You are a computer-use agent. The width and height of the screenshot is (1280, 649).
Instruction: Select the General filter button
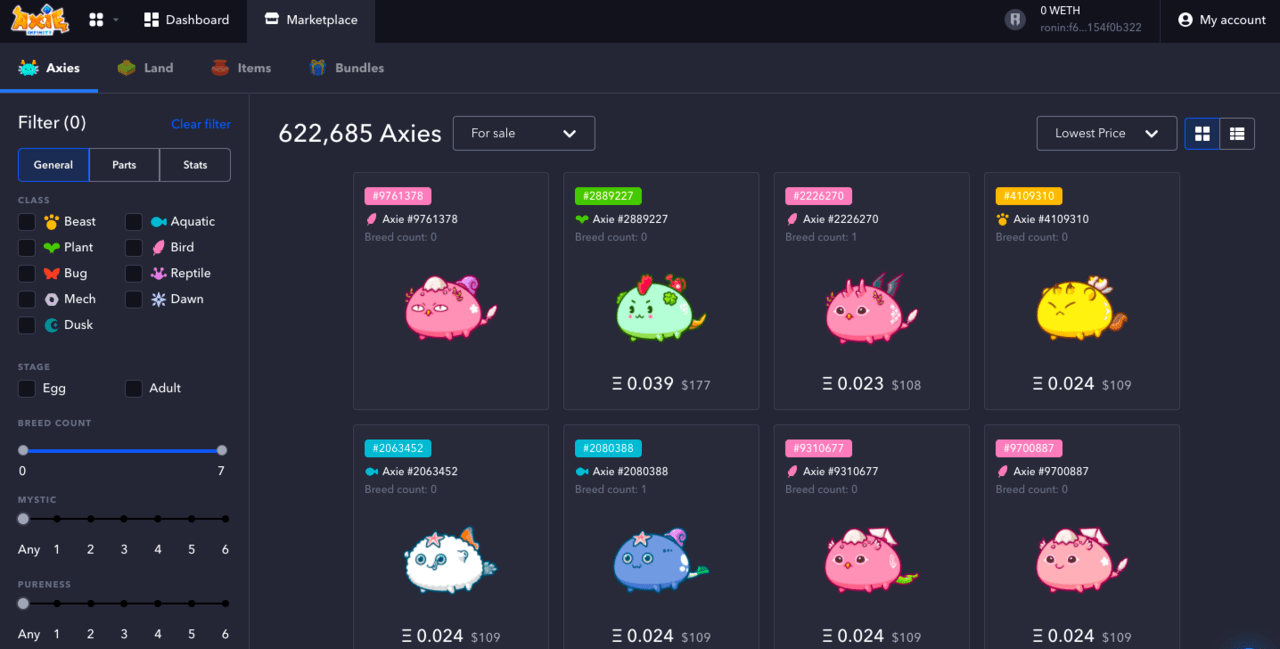(x=53, y=165)
